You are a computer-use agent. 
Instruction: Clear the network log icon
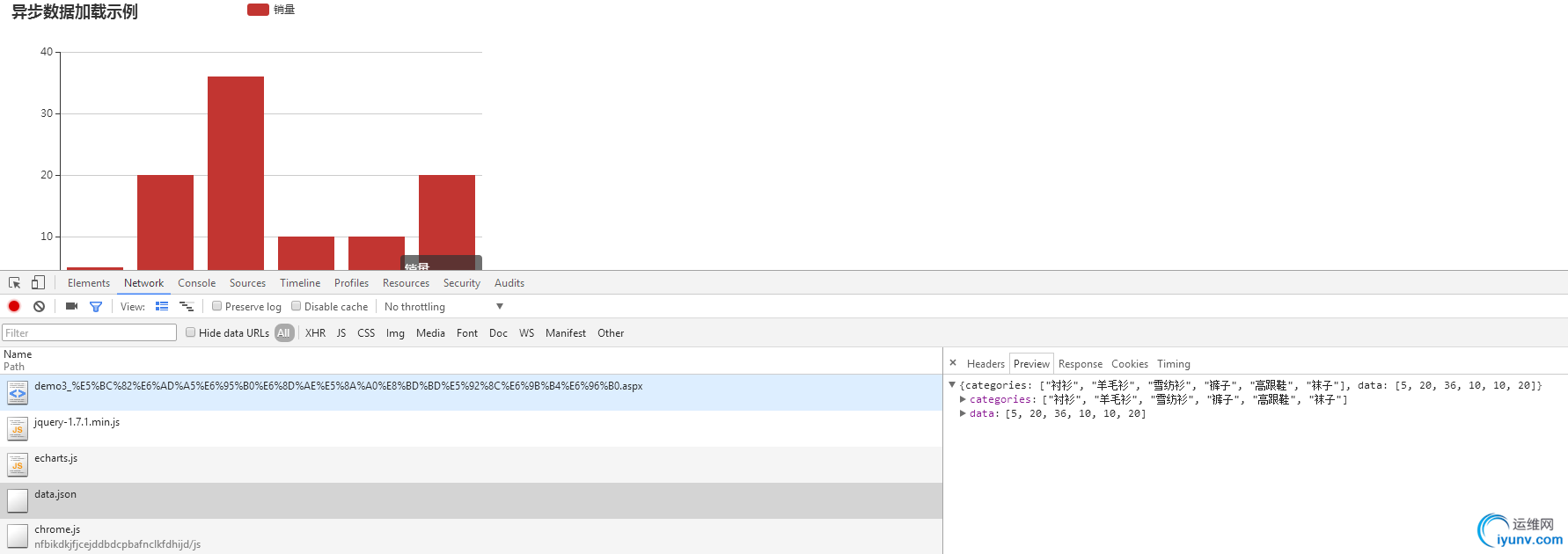tap(39, 306)
